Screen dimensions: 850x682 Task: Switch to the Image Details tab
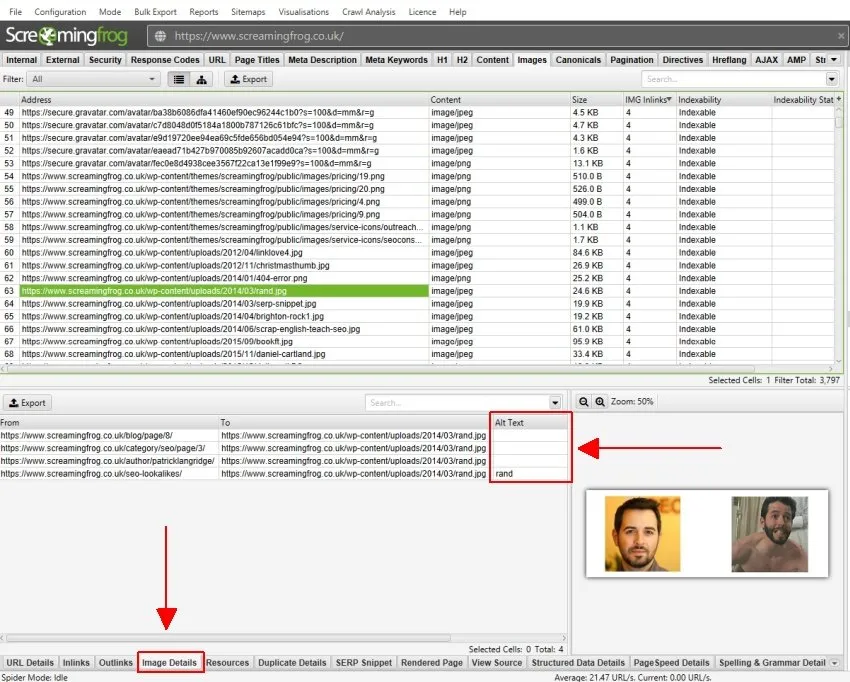click(169, 662)
